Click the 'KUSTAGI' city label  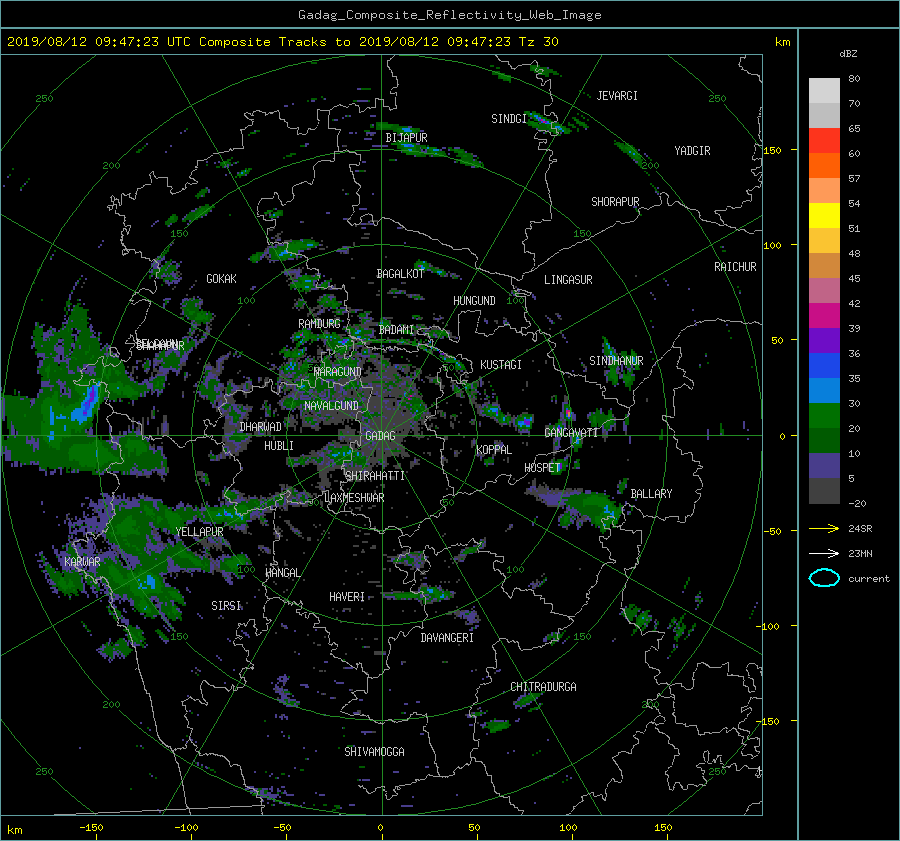(501, 365)
